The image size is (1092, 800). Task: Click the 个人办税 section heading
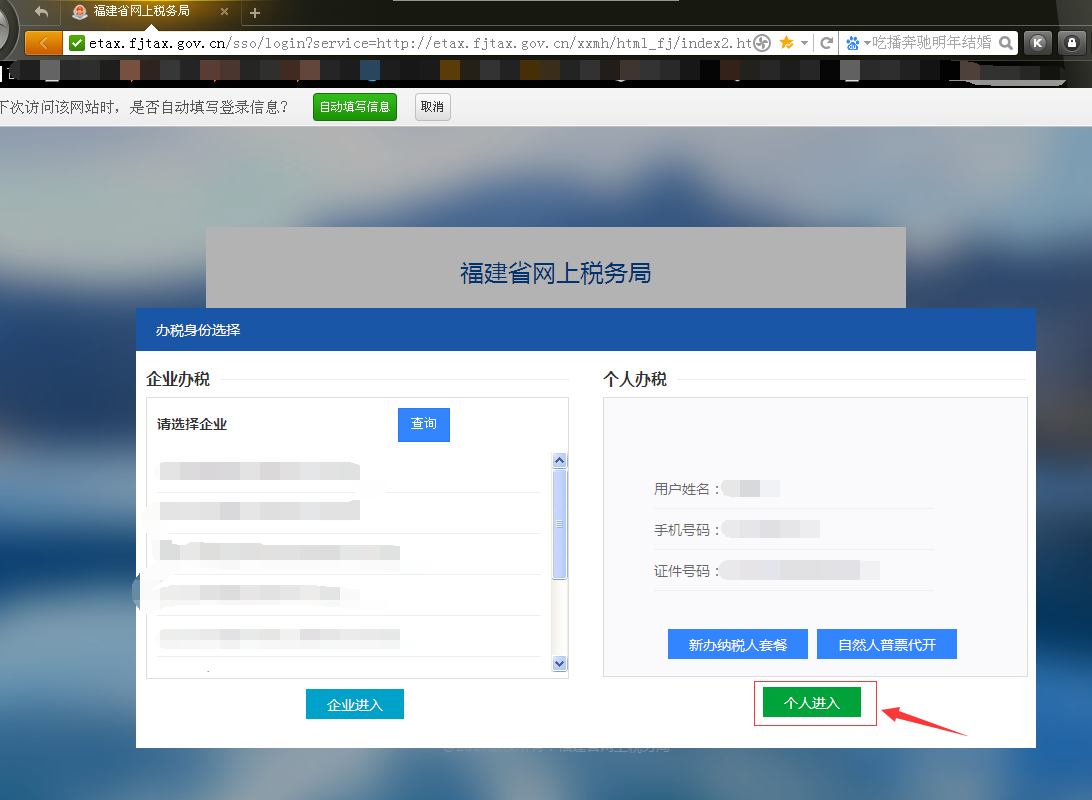coord(634,379)
